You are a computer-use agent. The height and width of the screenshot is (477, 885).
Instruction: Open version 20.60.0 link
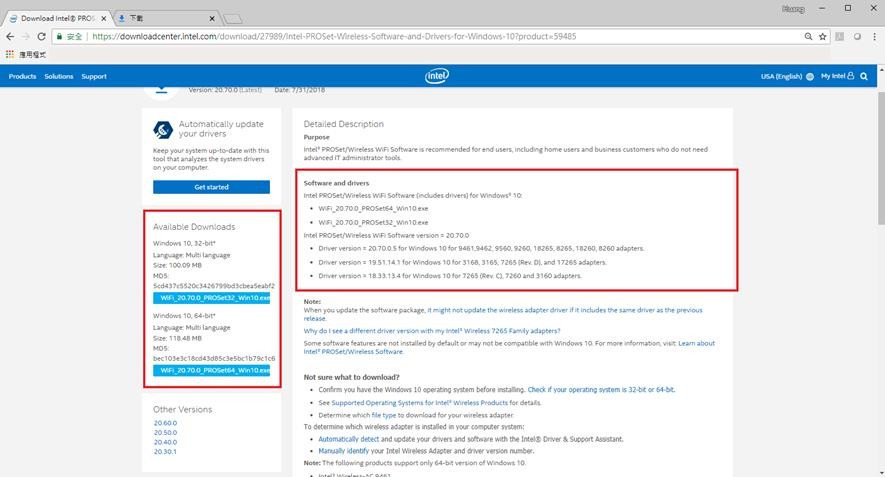pos(165,423)
